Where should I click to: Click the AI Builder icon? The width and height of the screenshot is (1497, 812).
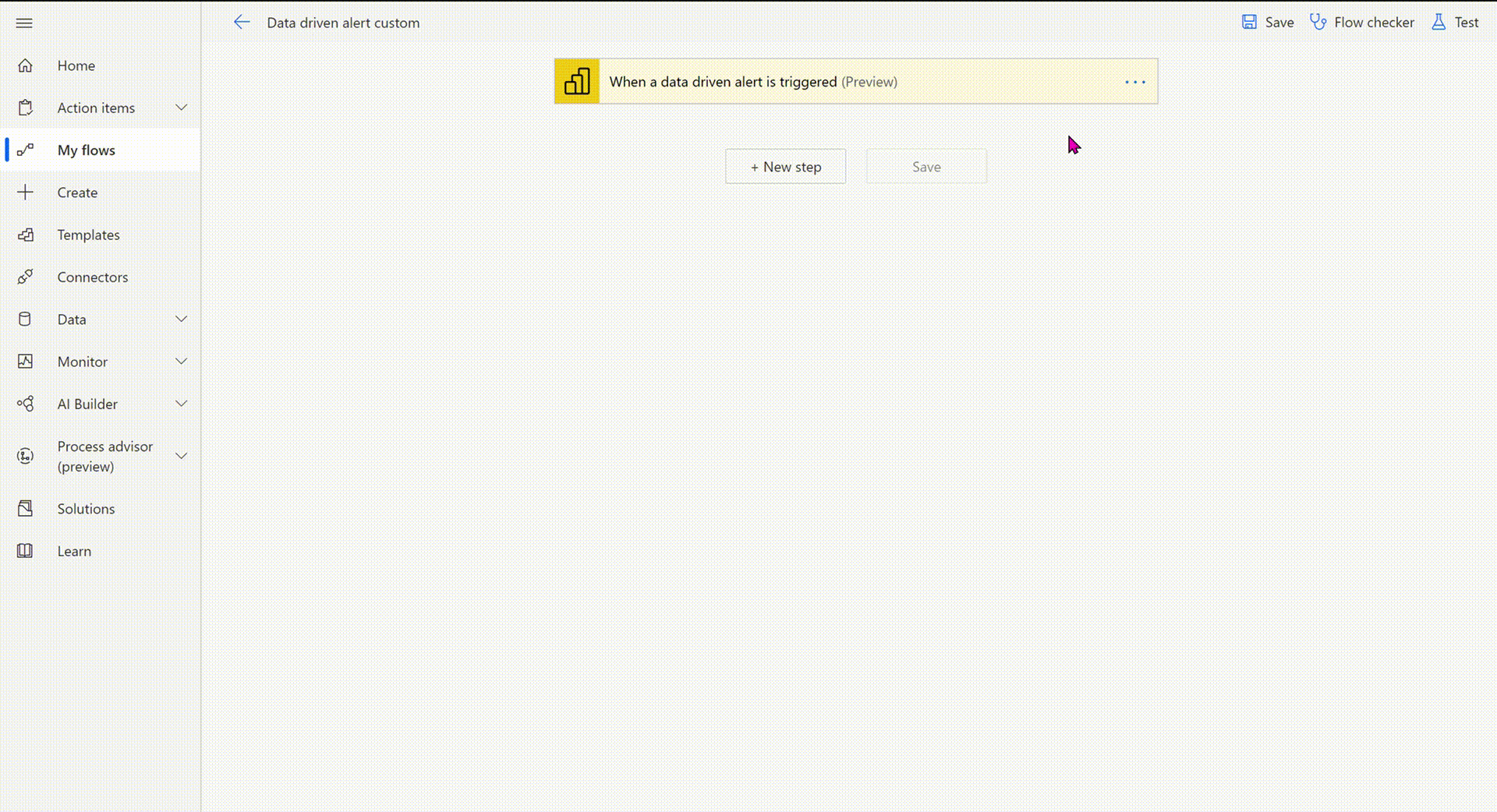click(25, 404)
